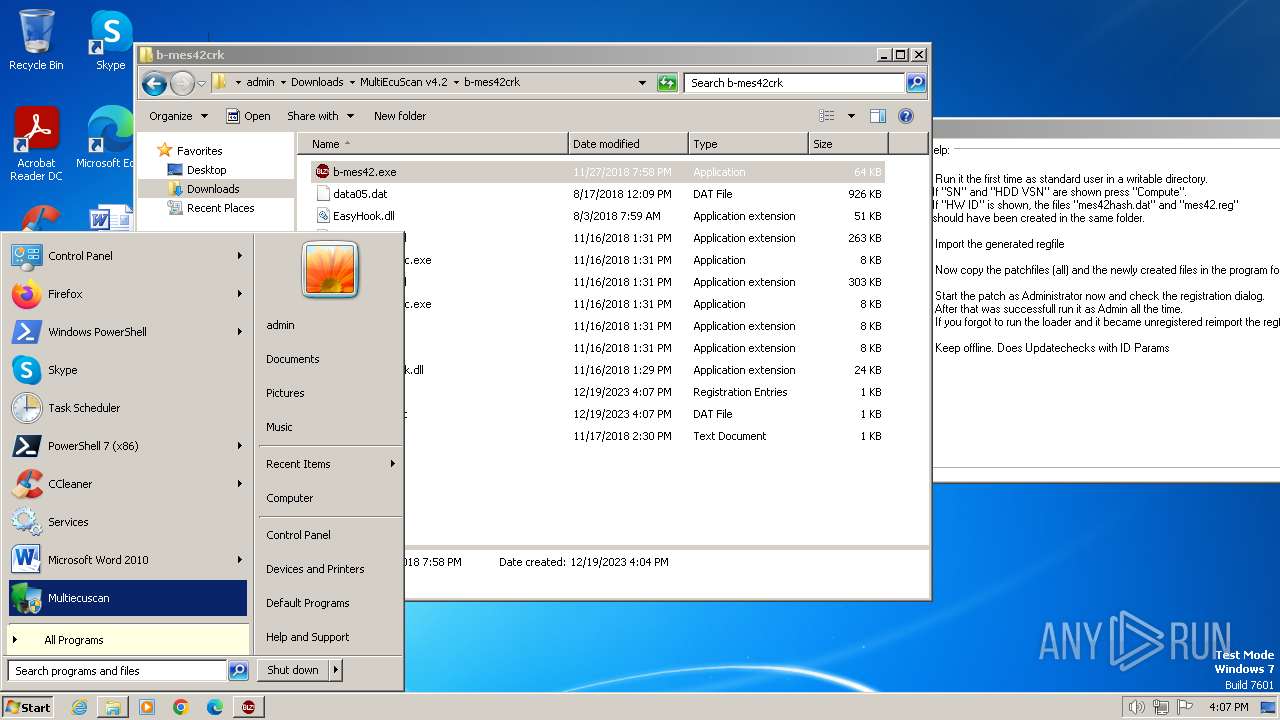Launch Skype from Start menu list

[x=127, y=370]
